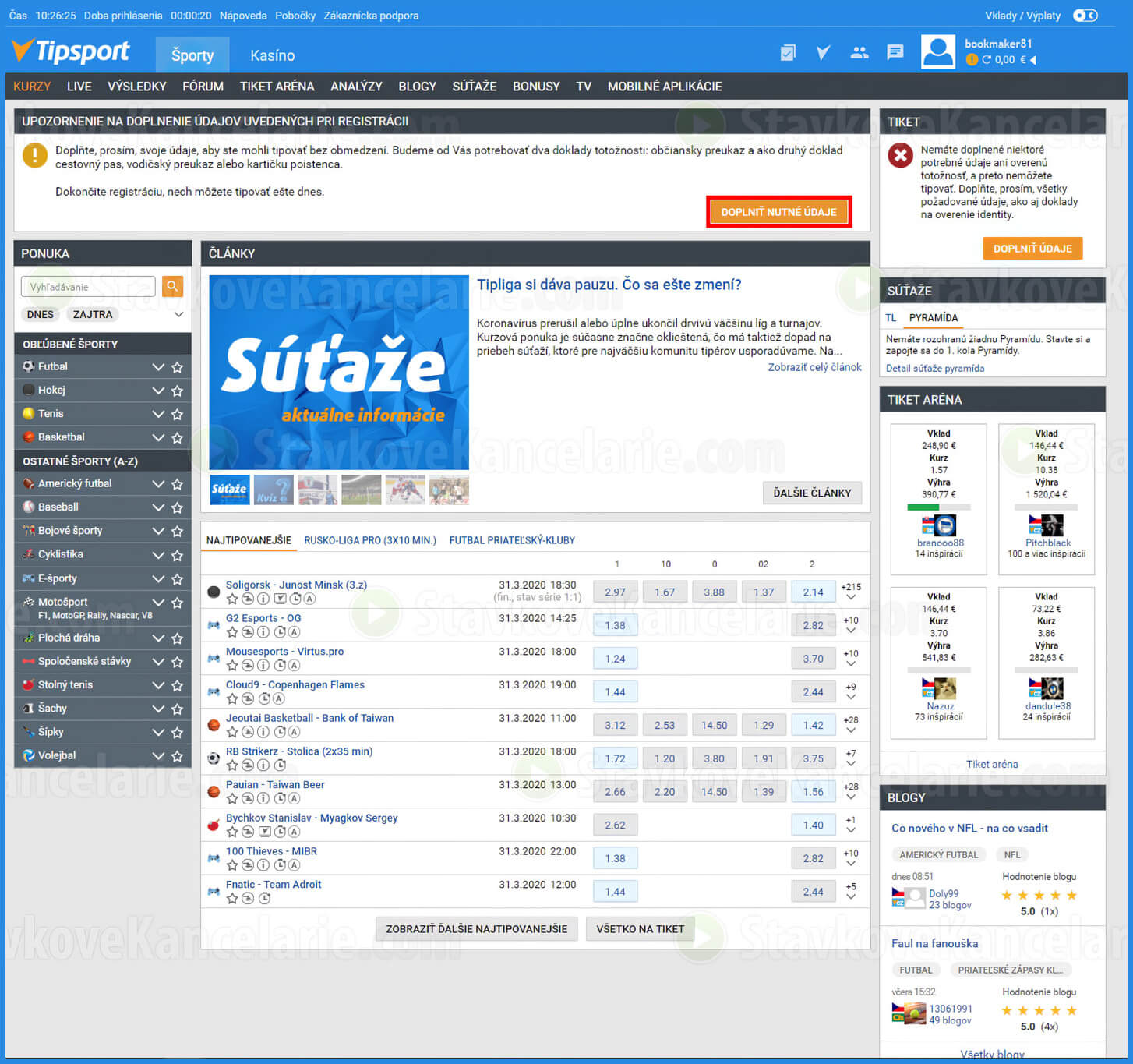Expand balance menu arrow next to euro

[x=1033, y=60]
